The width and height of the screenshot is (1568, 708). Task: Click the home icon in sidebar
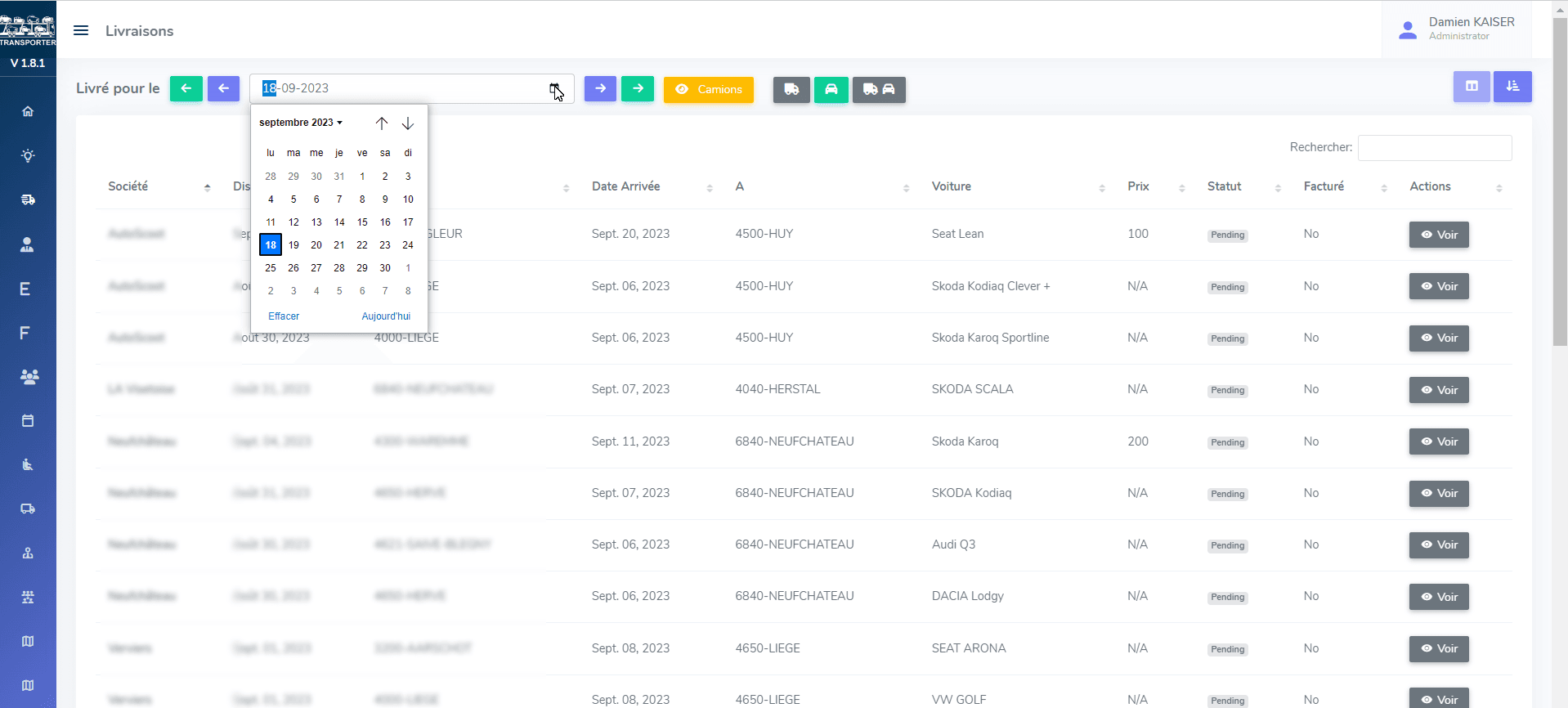tap(28, 111)
